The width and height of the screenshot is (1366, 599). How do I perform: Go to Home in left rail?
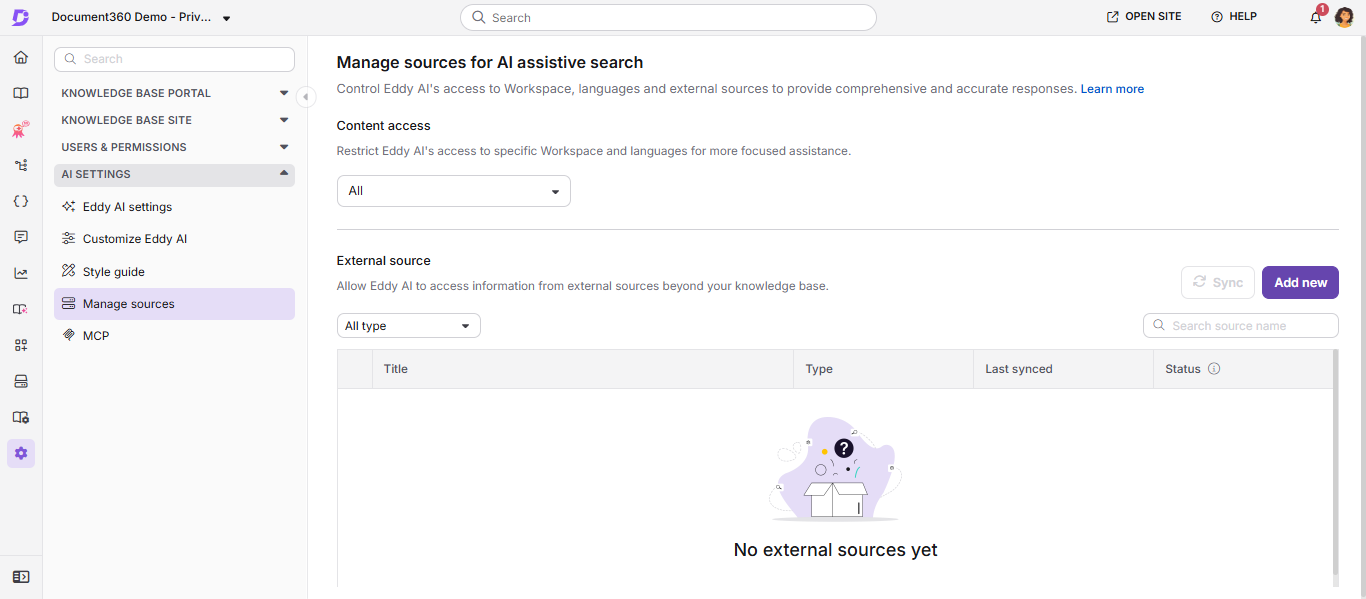21,57
